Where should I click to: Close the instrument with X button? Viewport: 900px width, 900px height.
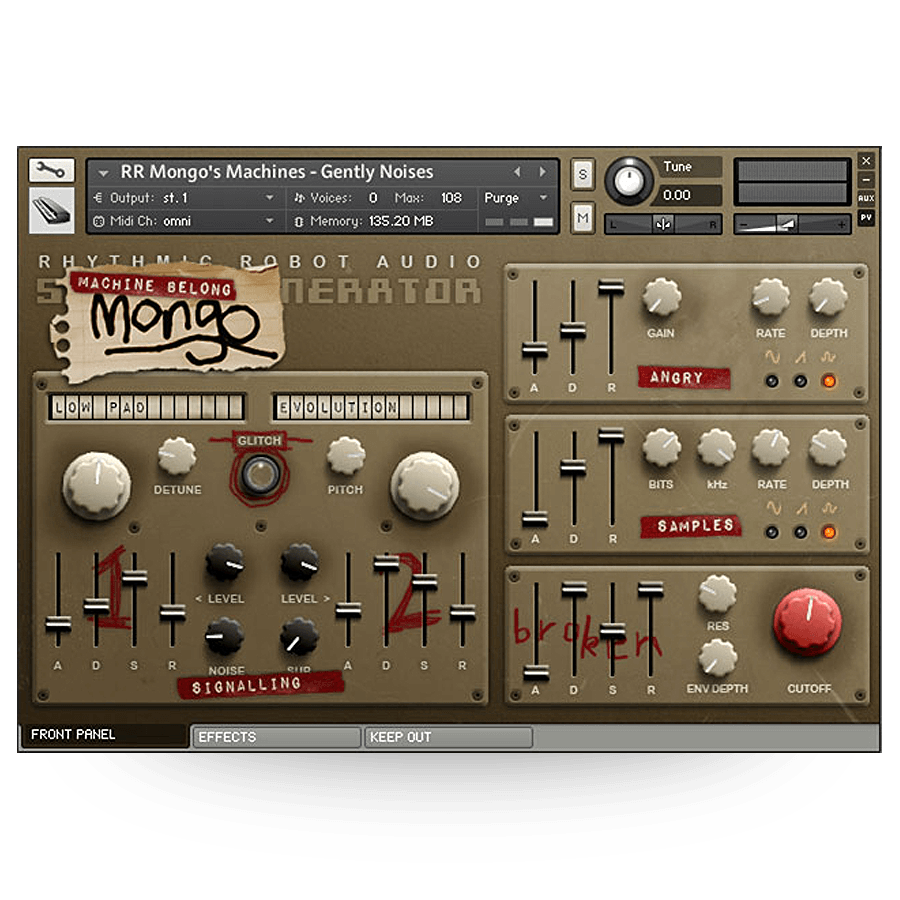[866, 161]
